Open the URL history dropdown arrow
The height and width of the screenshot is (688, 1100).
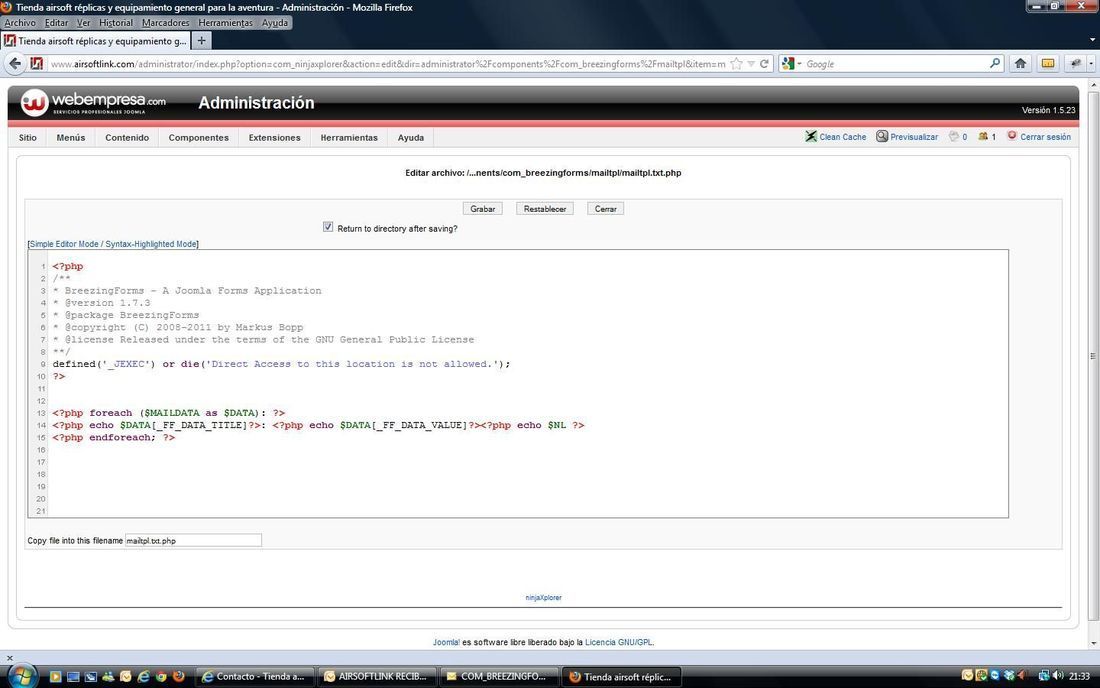[x=751, y=64]
